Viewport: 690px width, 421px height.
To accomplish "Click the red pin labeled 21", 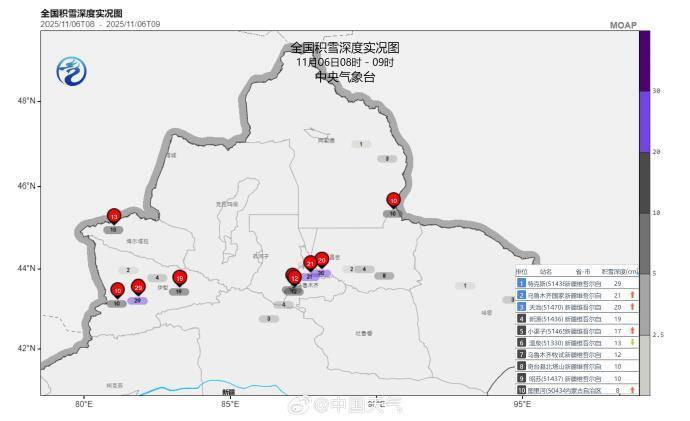I will [310, 264].
